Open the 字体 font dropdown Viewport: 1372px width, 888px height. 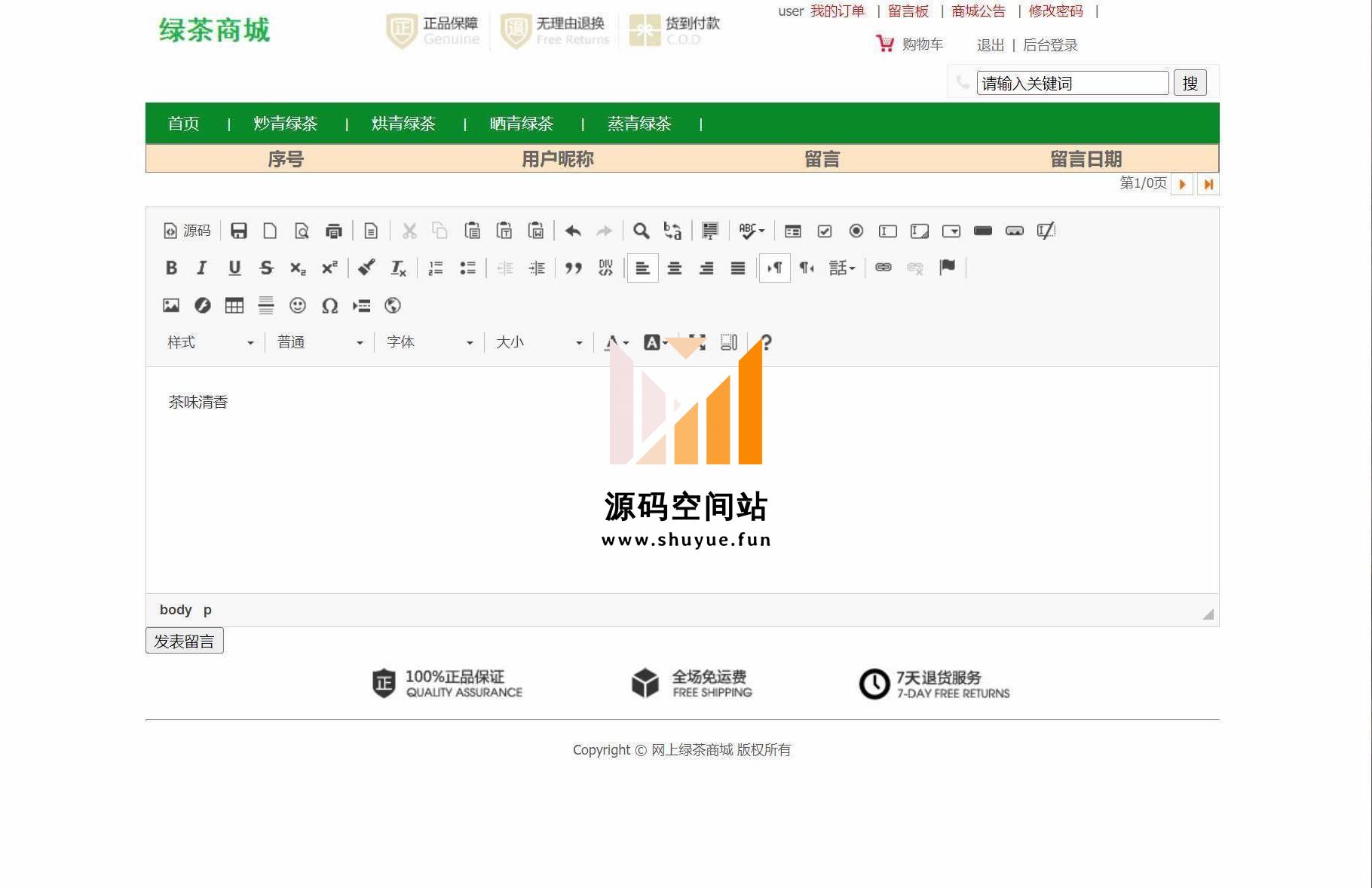point(430,342)
